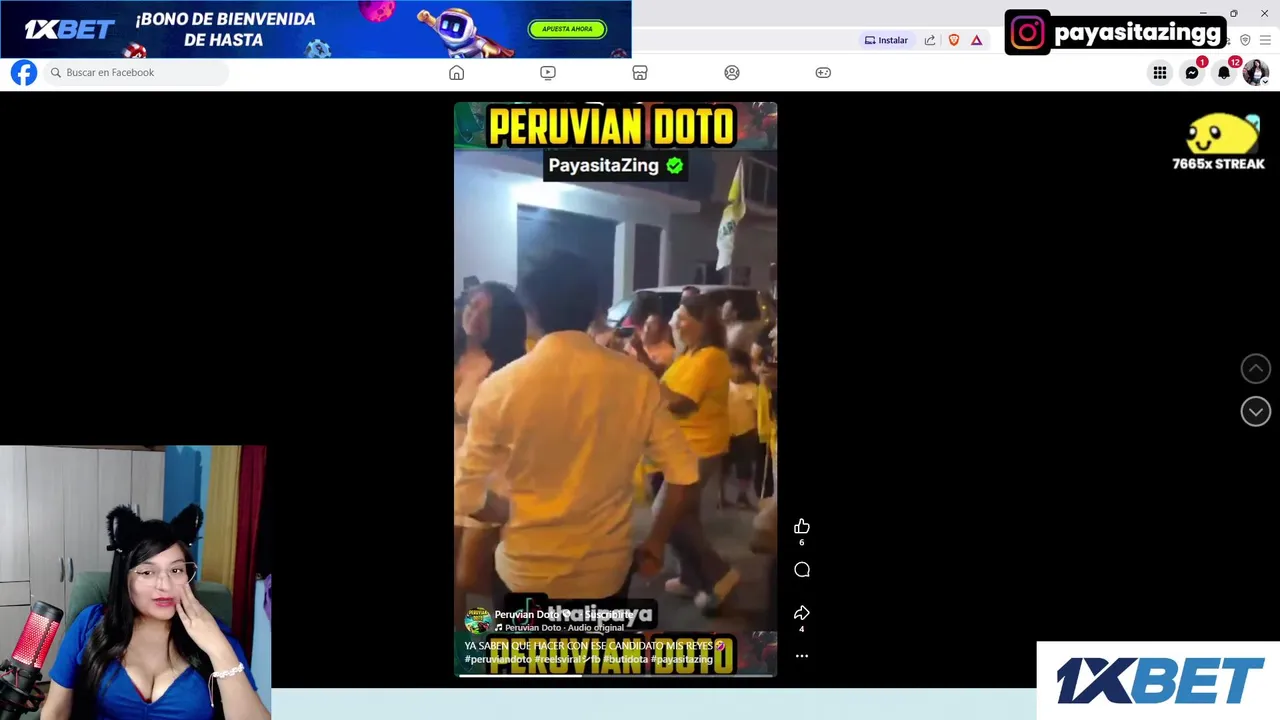
Task: Open Messenger chats icon
Action: [x=1191, y=73]
